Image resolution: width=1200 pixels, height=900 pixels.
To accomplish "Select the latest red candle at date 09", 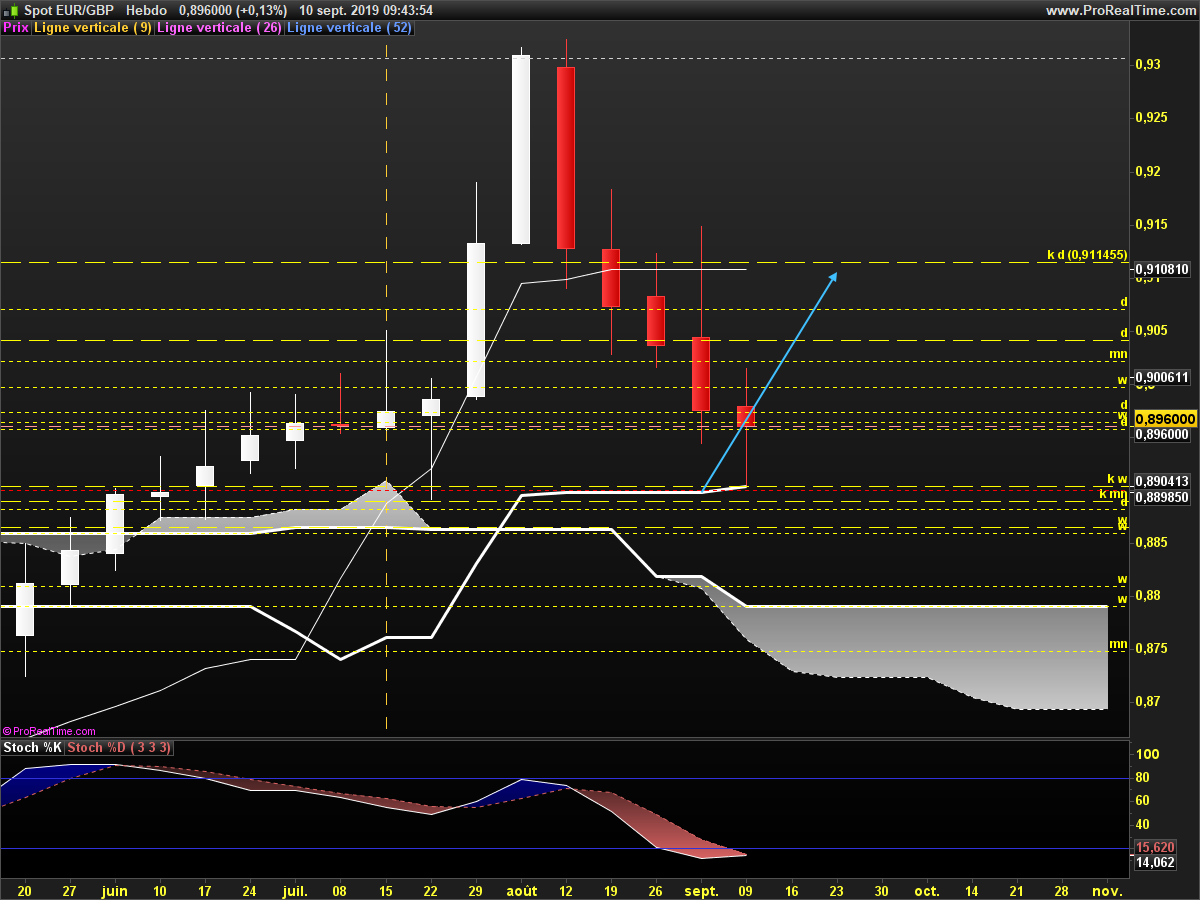I will coord(746,417).
